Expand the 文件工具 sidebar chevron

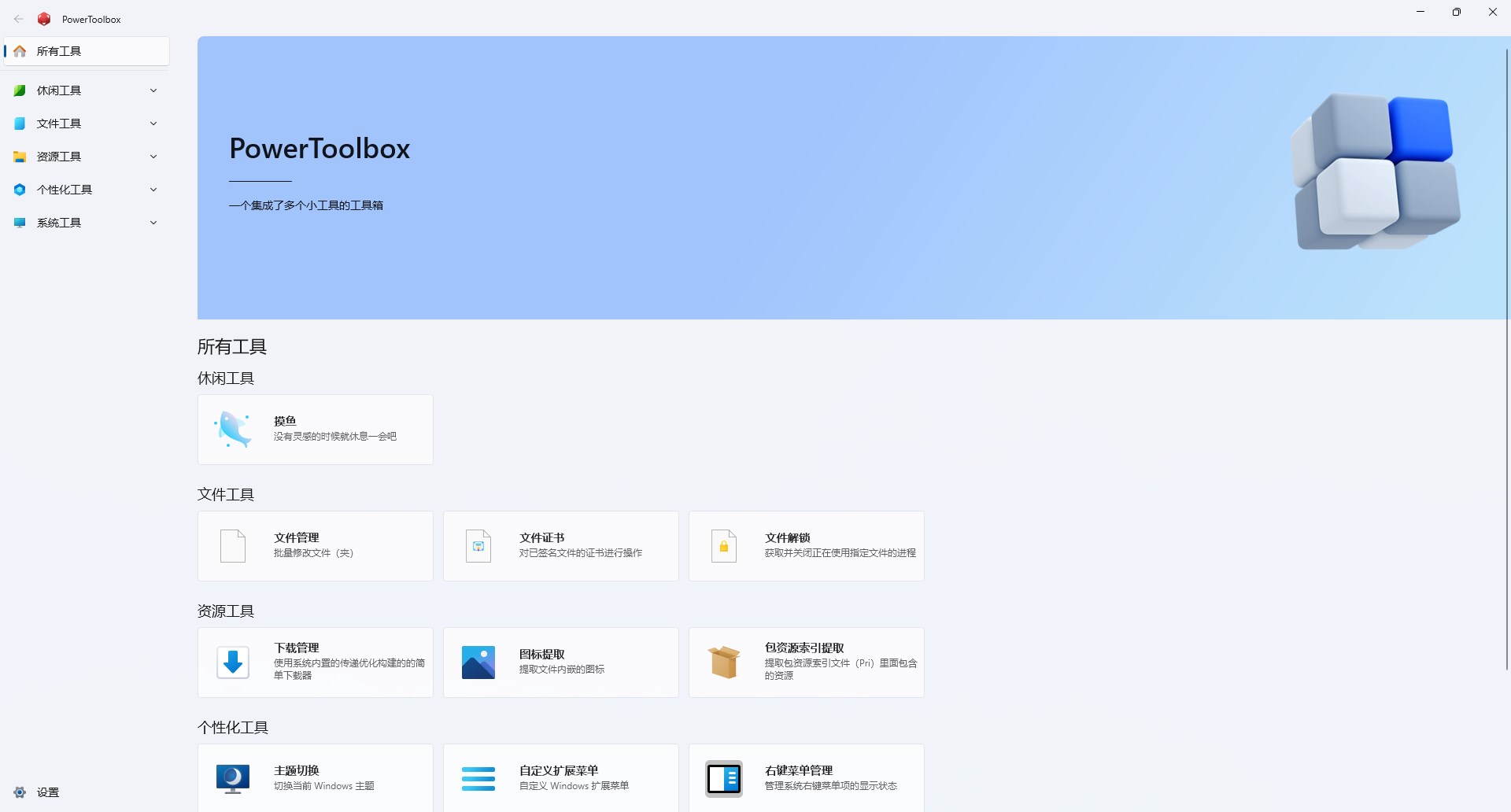click(x=153, y=124)
